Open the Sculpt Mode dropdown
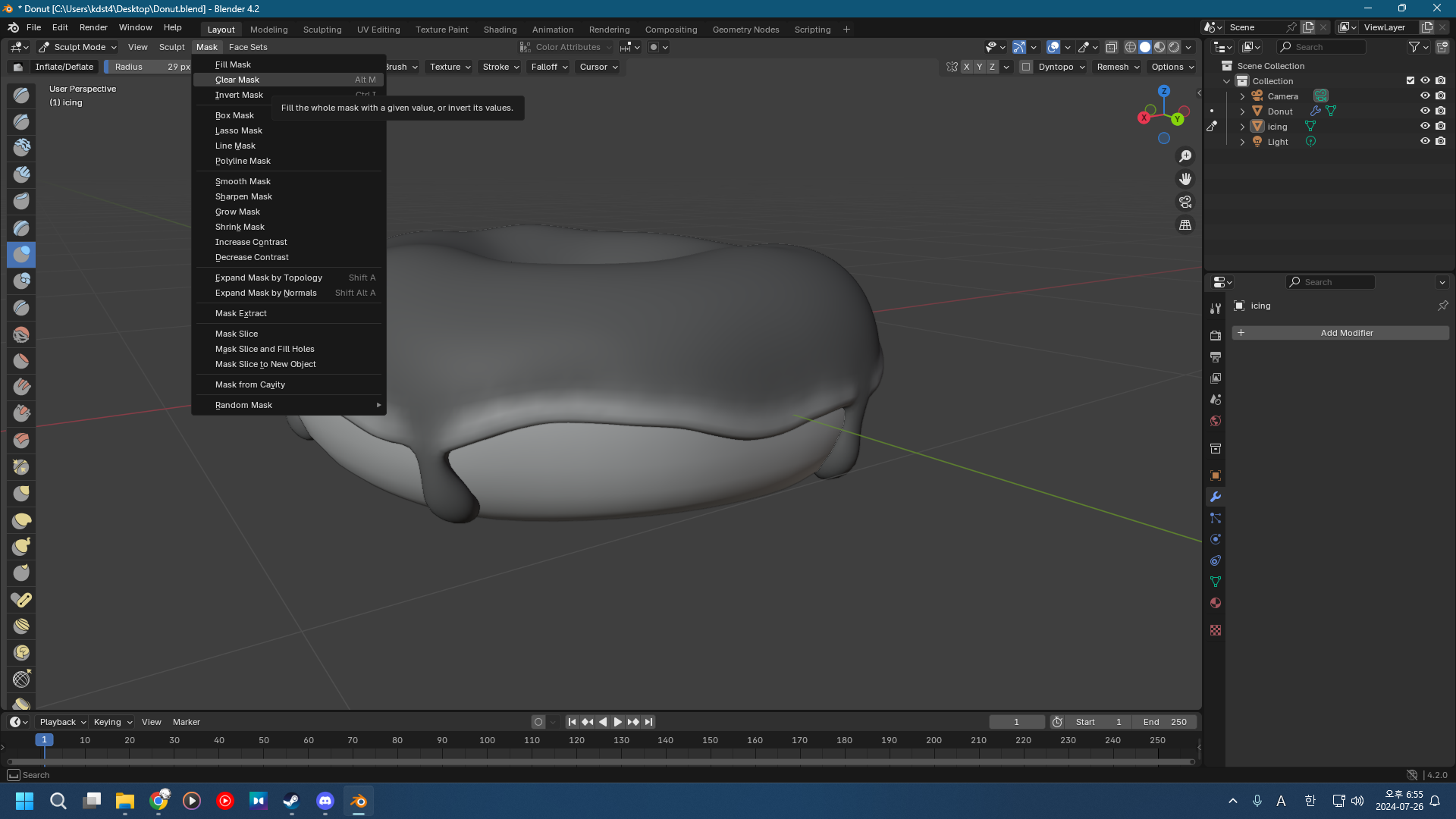The width and height of the screenshot is (1456, 819). 78,47
